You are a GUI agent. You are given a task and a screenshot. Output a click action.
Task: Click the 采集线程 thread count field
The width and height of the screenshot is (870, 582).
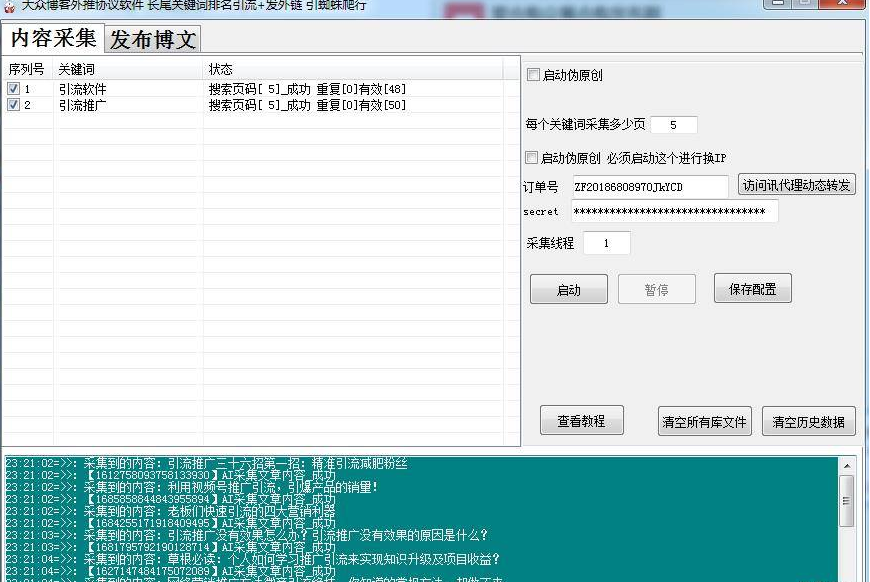(606, 242)
